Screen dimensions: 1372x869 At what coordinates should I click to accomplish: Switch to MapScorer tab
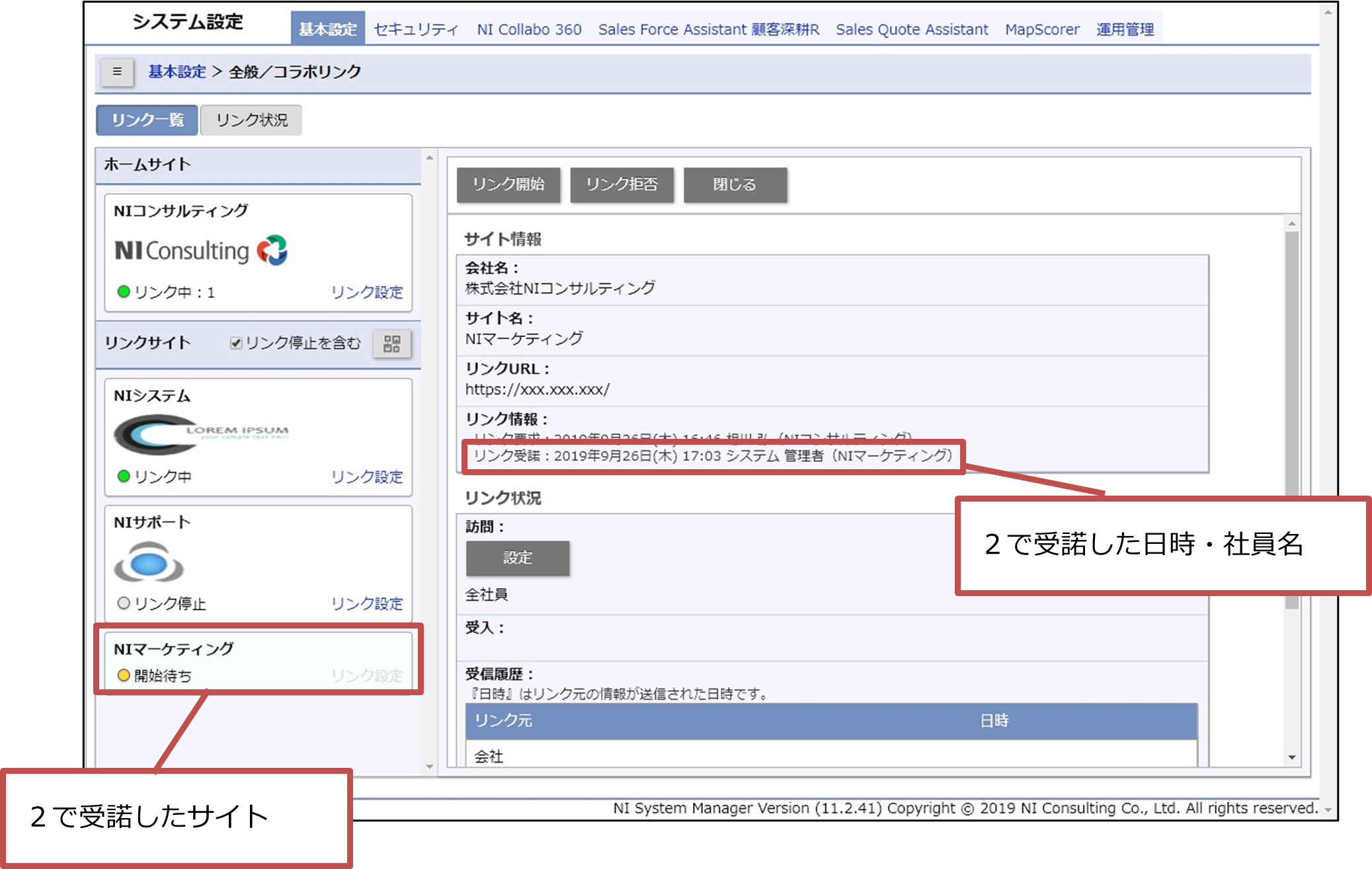(x=1042, y=29)
